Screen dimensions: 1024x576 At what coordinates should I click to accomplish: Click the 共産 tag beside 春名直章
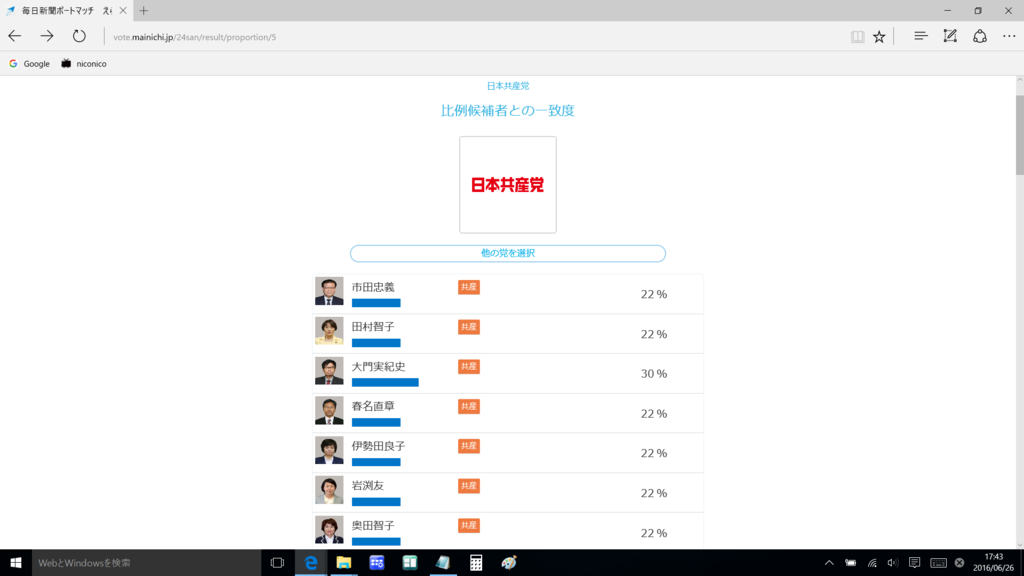469,406
